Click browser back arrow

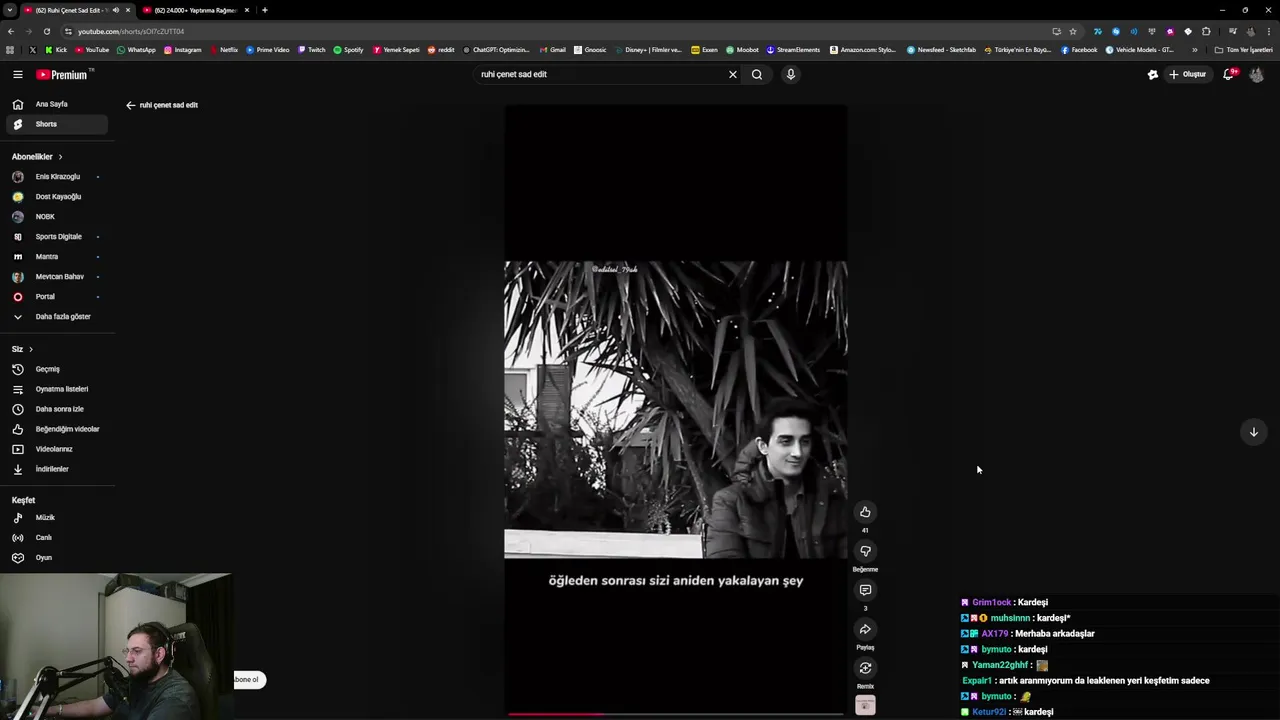[x=11, y=31]
